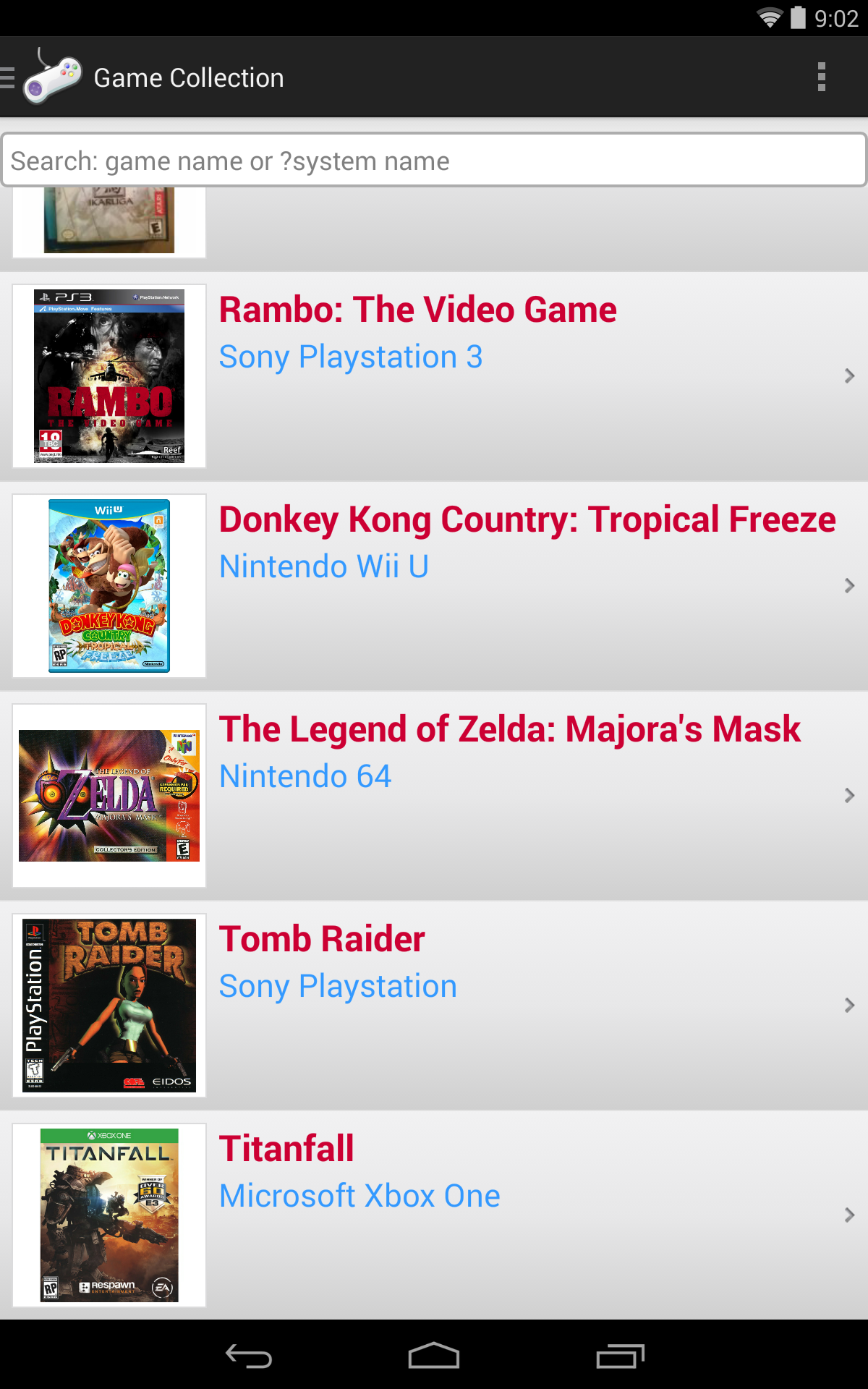Expand the Tomb Raider entry chevron
The height and width of the screenshot is (1389, 868).
(x=849, y=1006)
